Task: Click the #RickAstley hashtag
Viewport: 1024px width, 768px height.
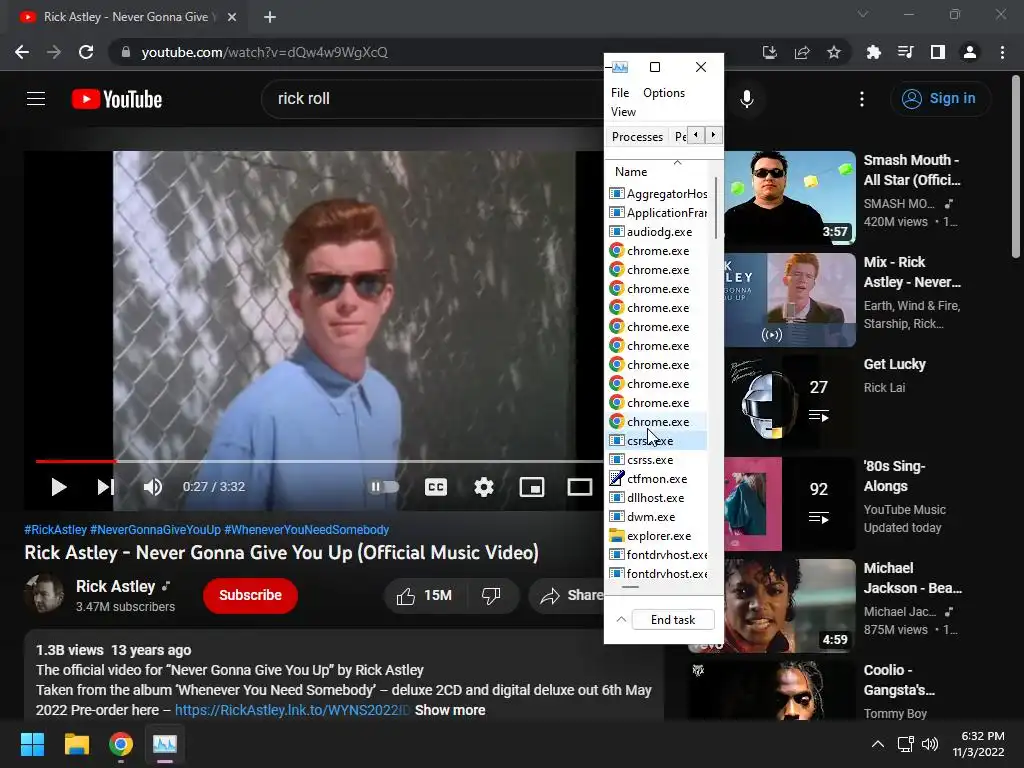Action: pos(56,530)
